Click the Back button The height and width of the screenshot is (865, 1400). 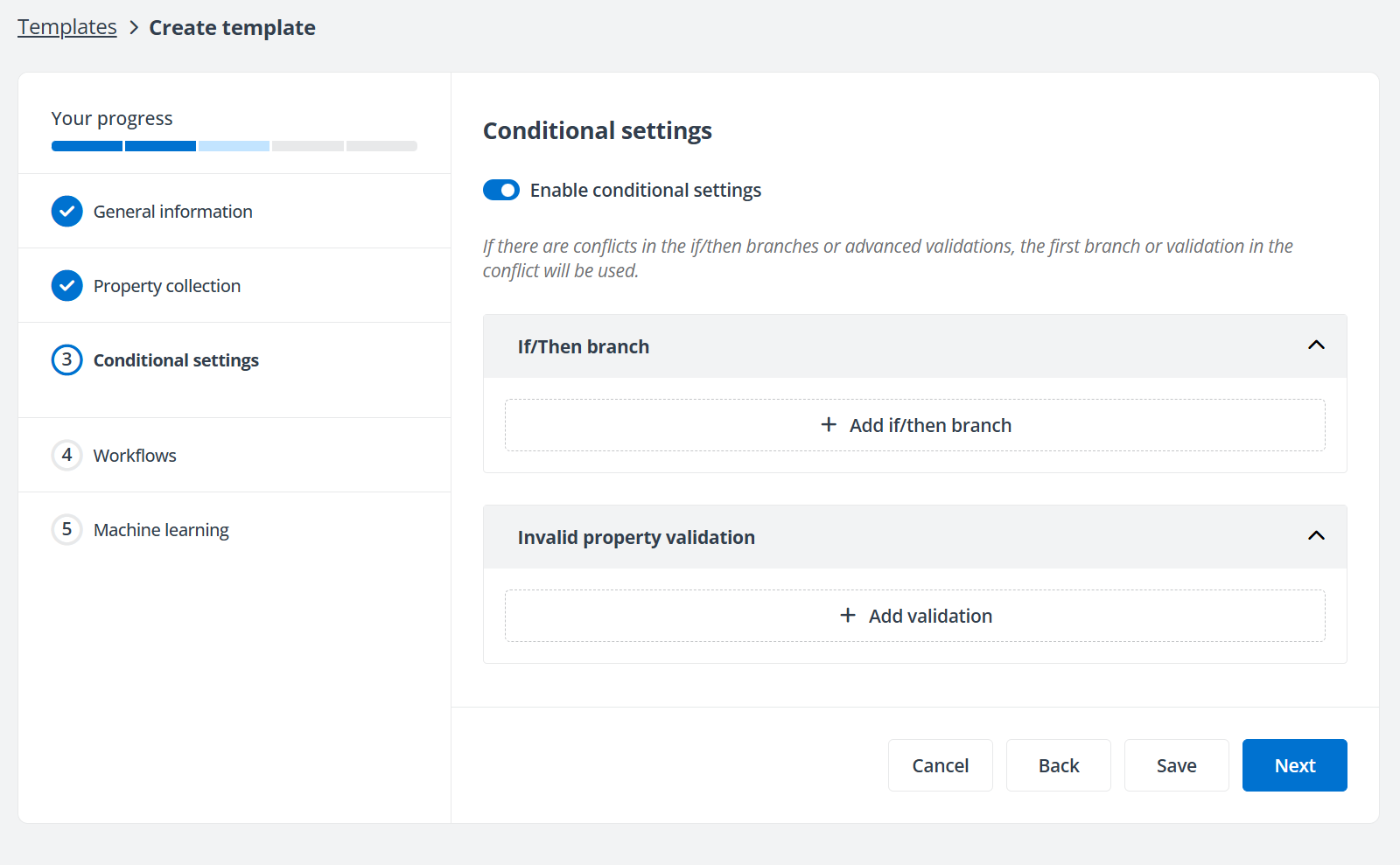click(1058, 765)
